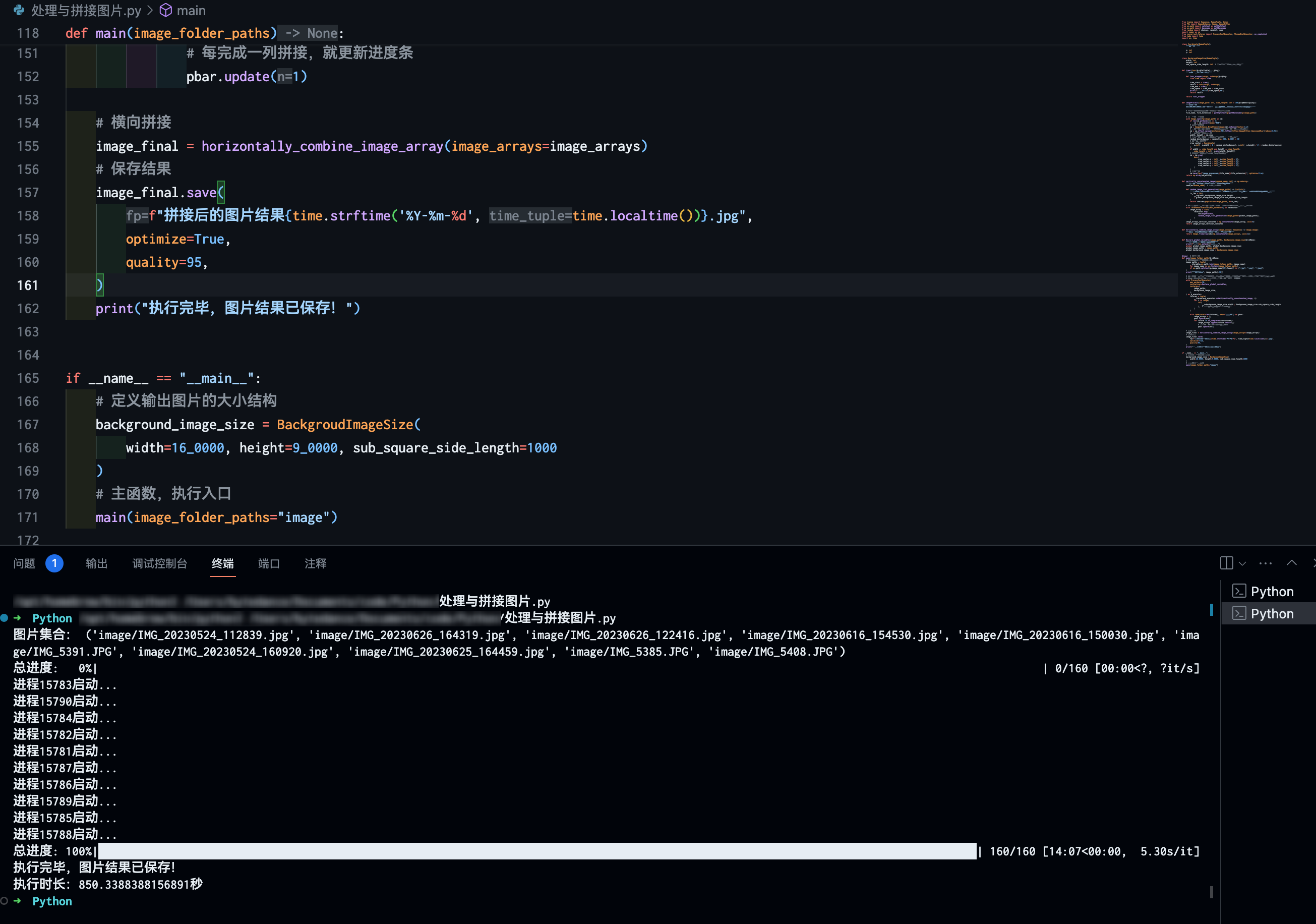Click the pbar.update(n=1) statement

[x=247, y=77]
